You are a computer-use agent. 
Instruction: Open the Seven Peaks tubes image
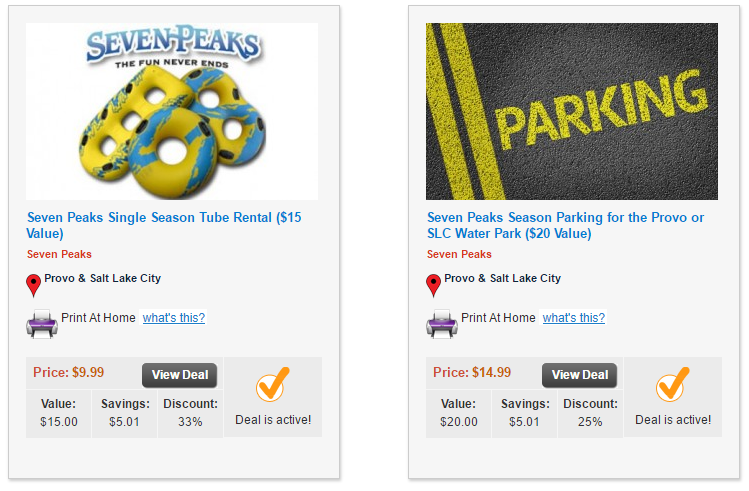coord(172,111)
